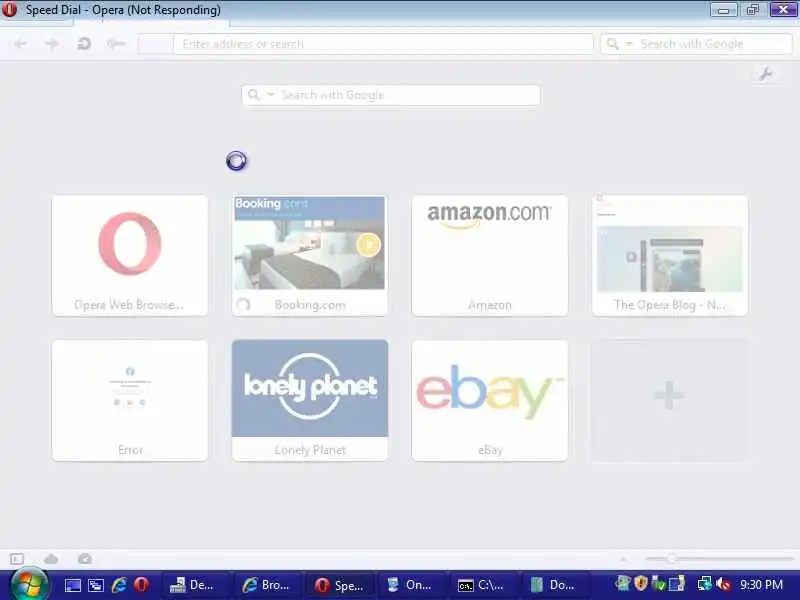800x600 pixels.
Task: Click Speed Dial 'Search with Google' box
Action: point(391,95)
